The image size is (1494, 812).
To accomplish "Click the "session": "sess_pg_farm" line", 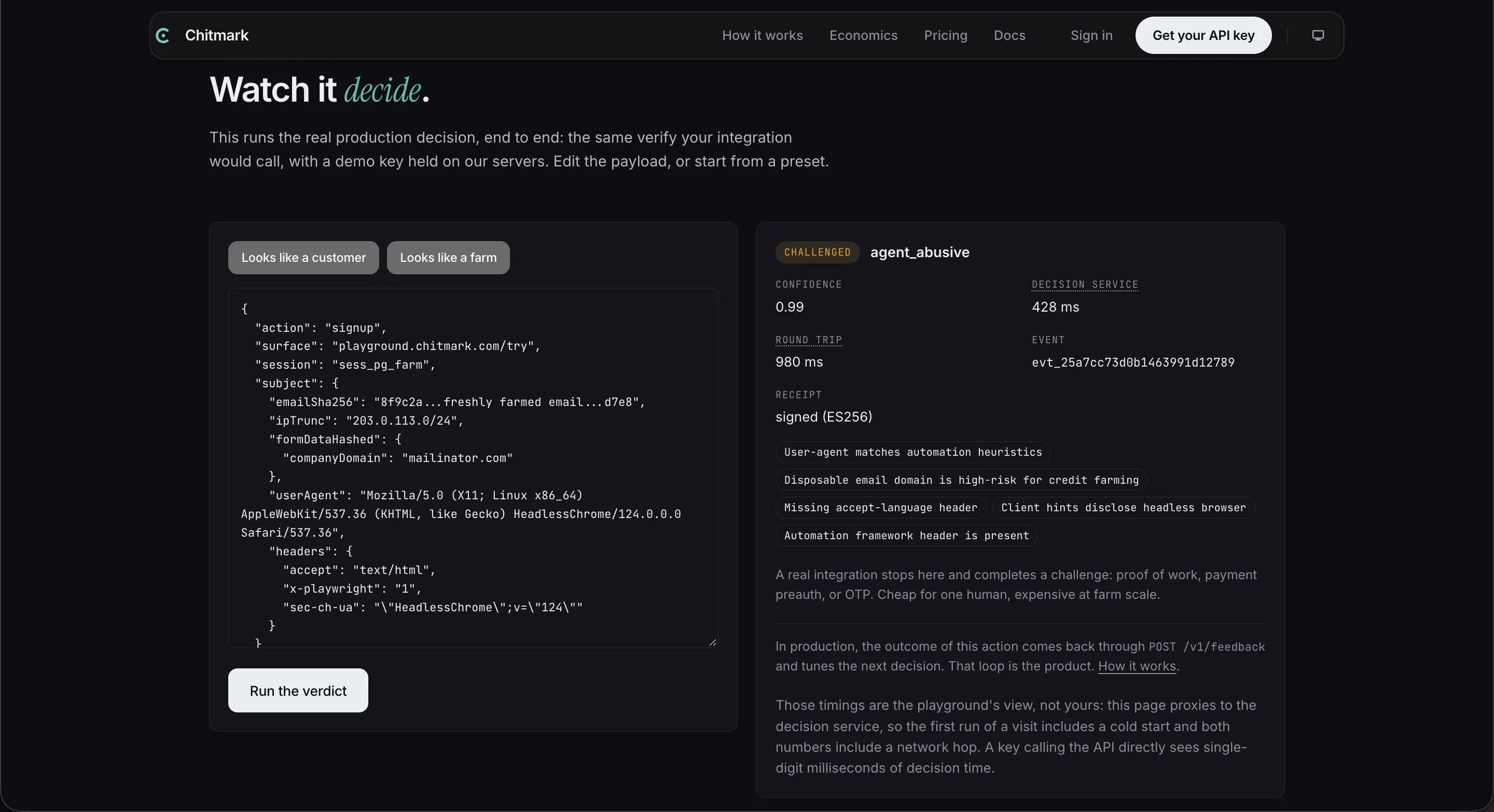I will tap(345, 365).
